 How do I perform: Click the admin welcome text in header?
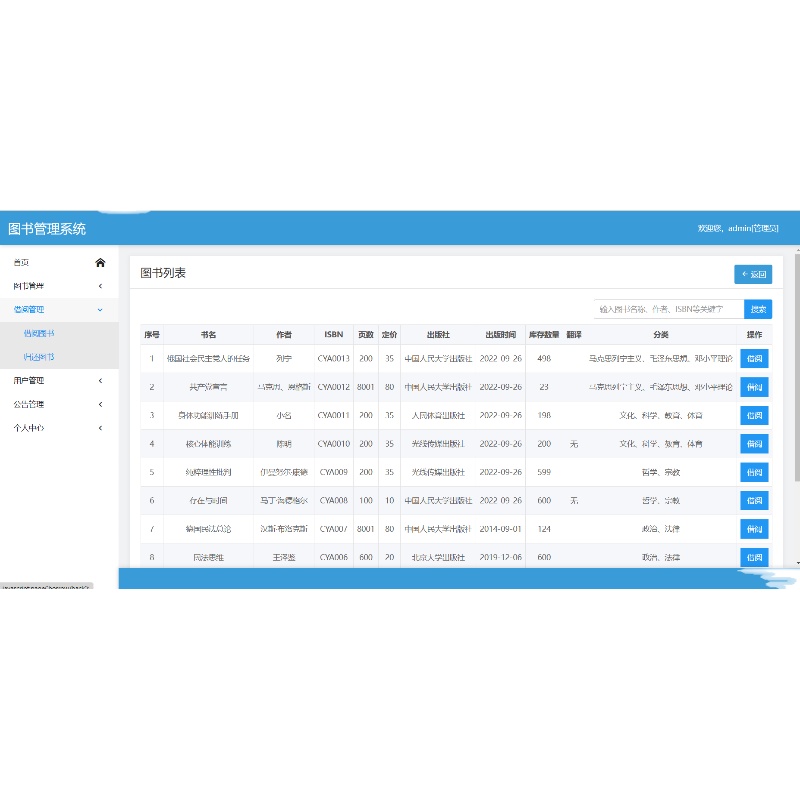coord(738,228)
